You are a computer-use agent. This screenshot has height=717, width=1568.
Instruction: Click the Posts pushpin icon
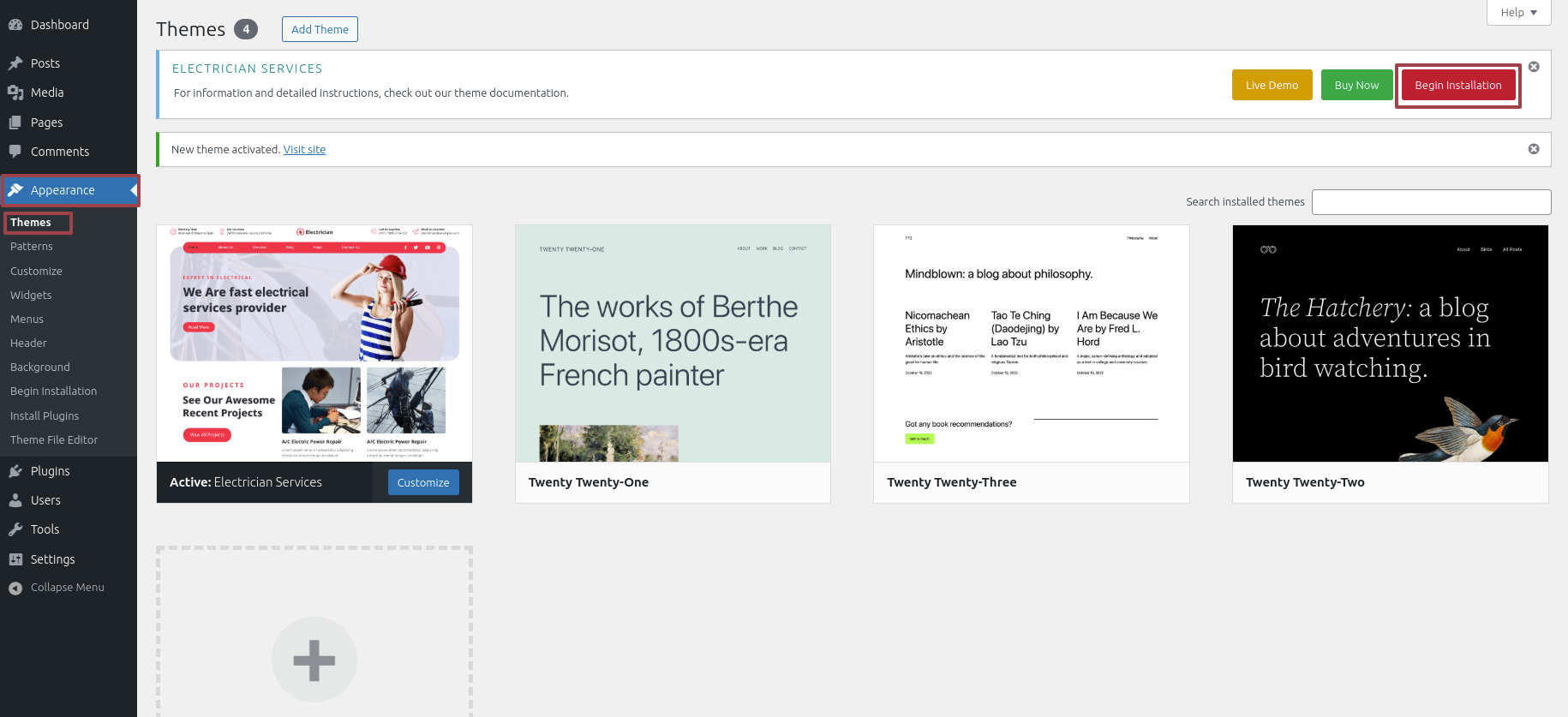[x=15, y=63]
